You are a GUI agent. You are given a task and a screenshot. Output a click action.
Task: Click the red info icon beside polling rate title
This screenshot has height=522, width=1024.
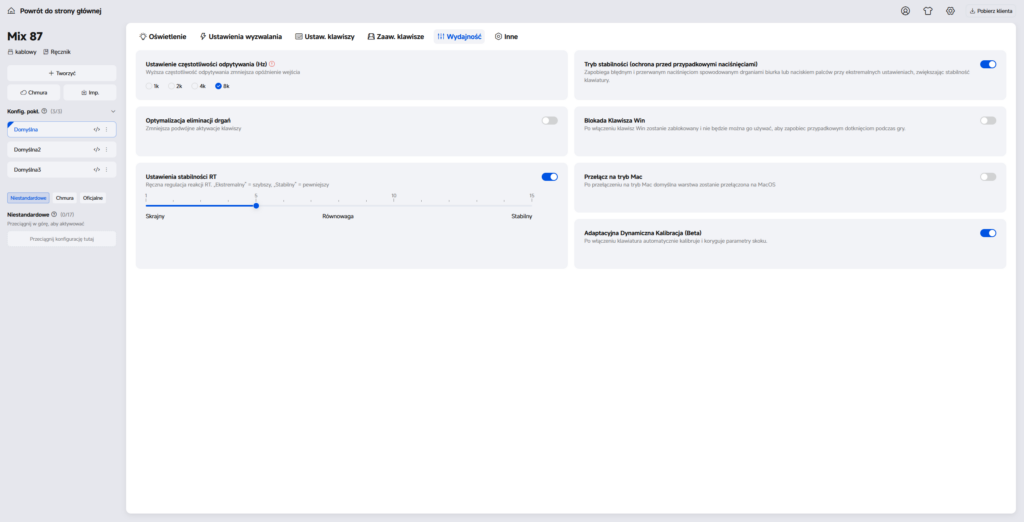tap(272, 64)
